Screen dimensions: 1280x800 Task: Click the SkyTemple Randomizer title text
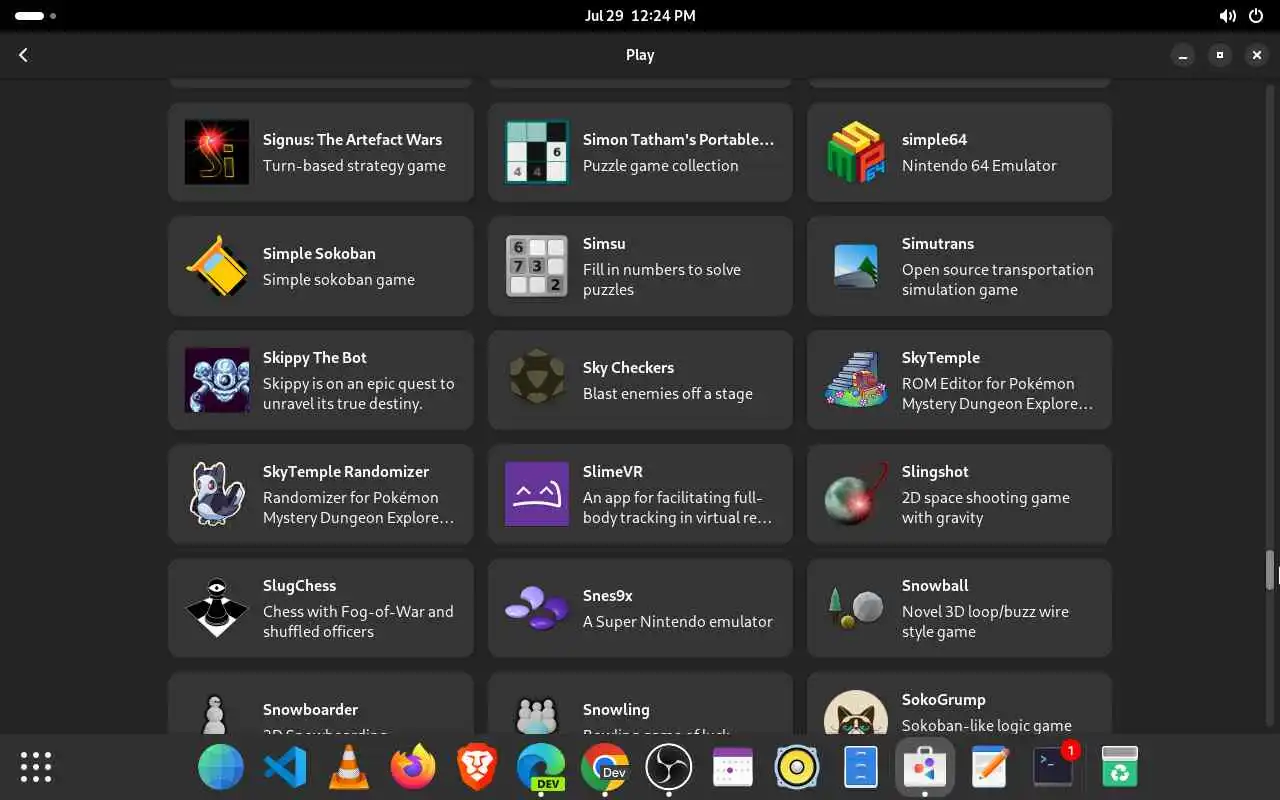346,472
